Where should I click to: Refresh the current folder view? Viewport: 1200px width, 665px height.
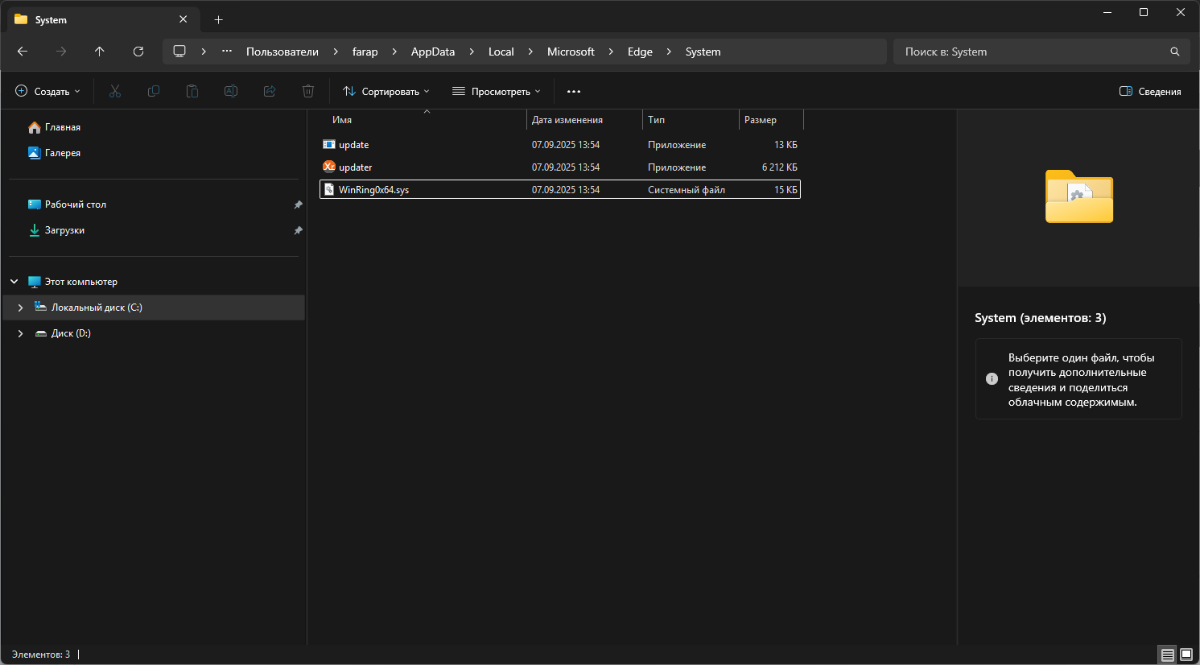pyautogui.click(x=138, y=51)
